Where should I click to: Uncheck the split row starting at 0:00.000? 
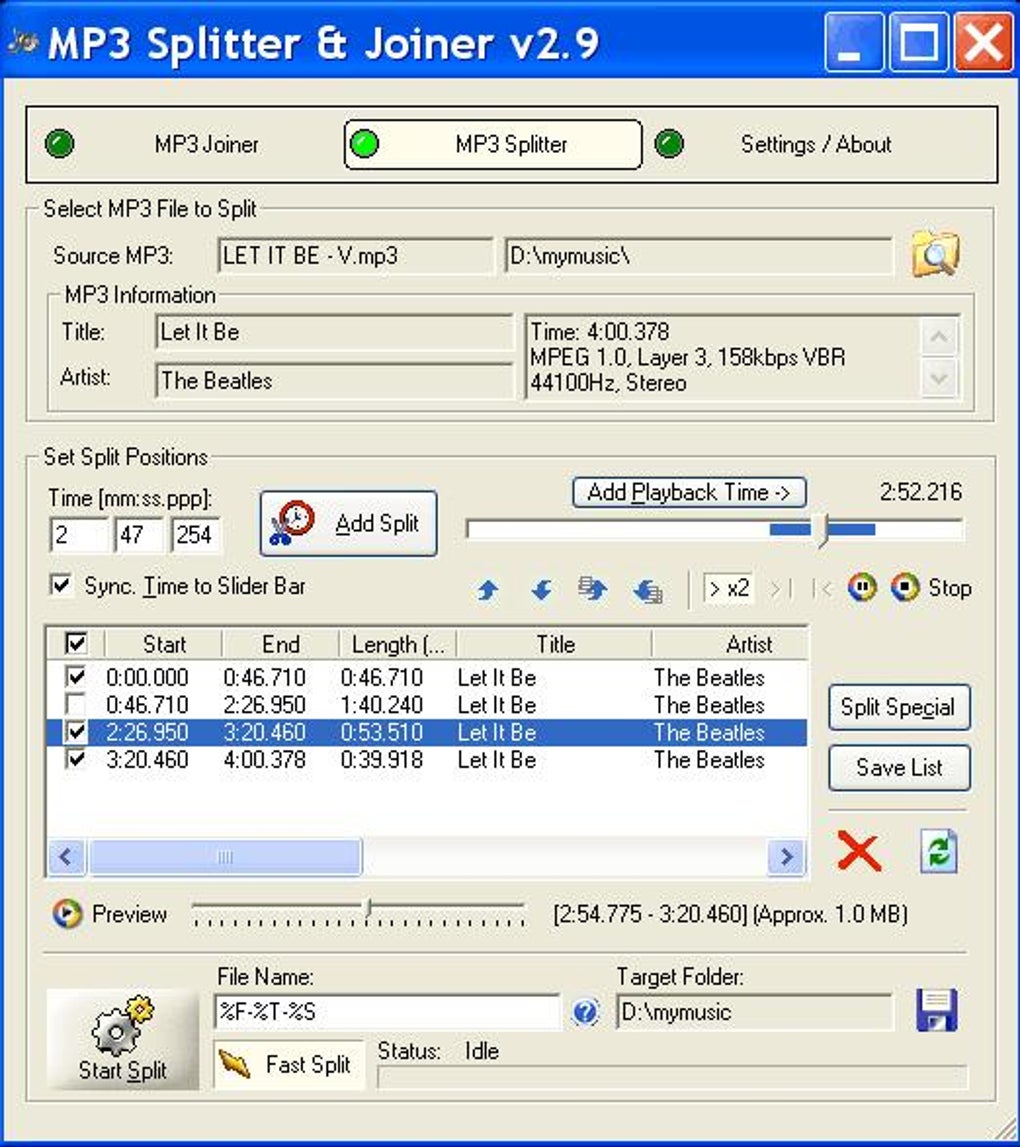click(75, 677)
